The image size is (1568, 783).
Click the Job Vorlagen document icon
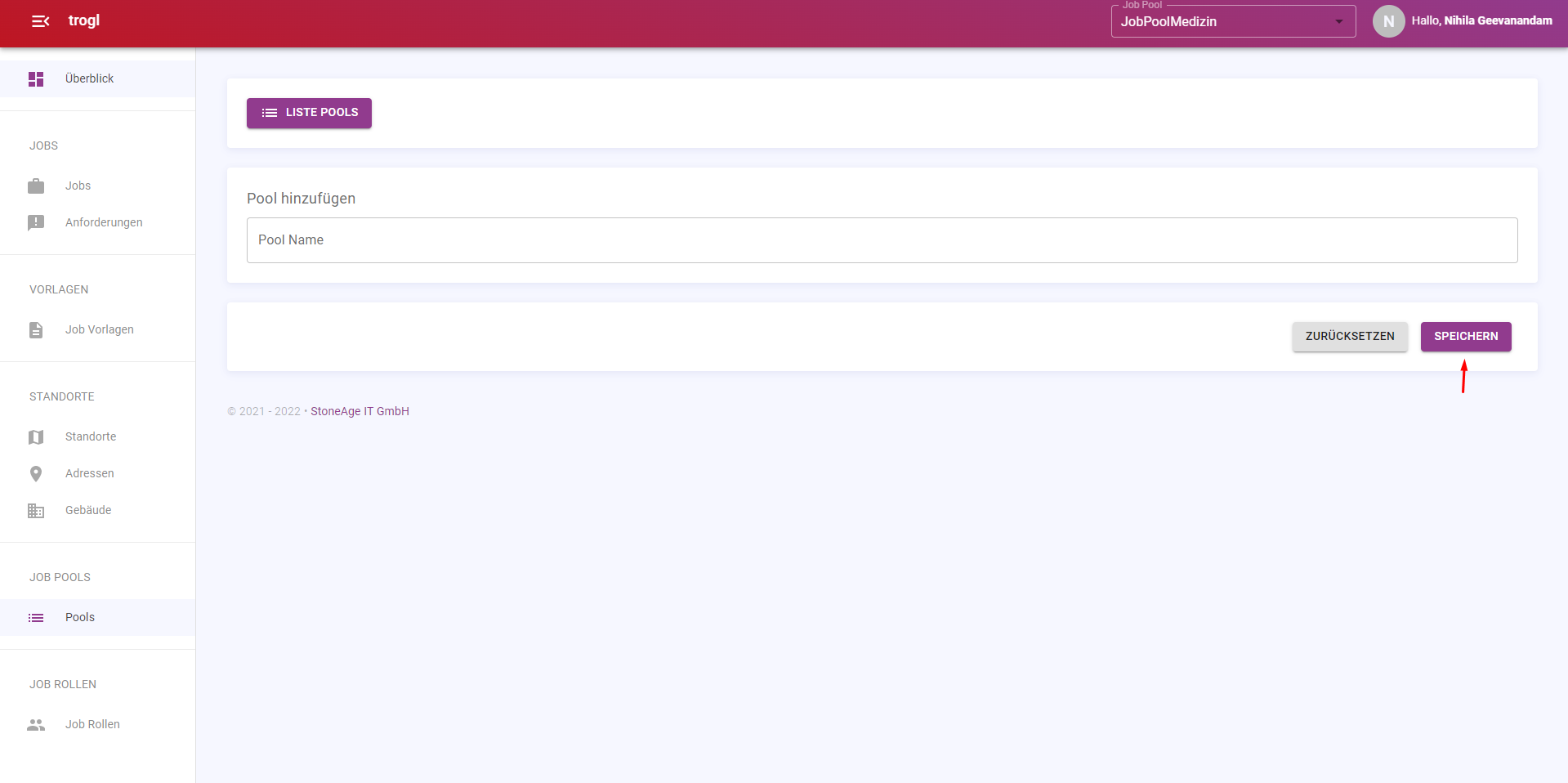point(36,330)
